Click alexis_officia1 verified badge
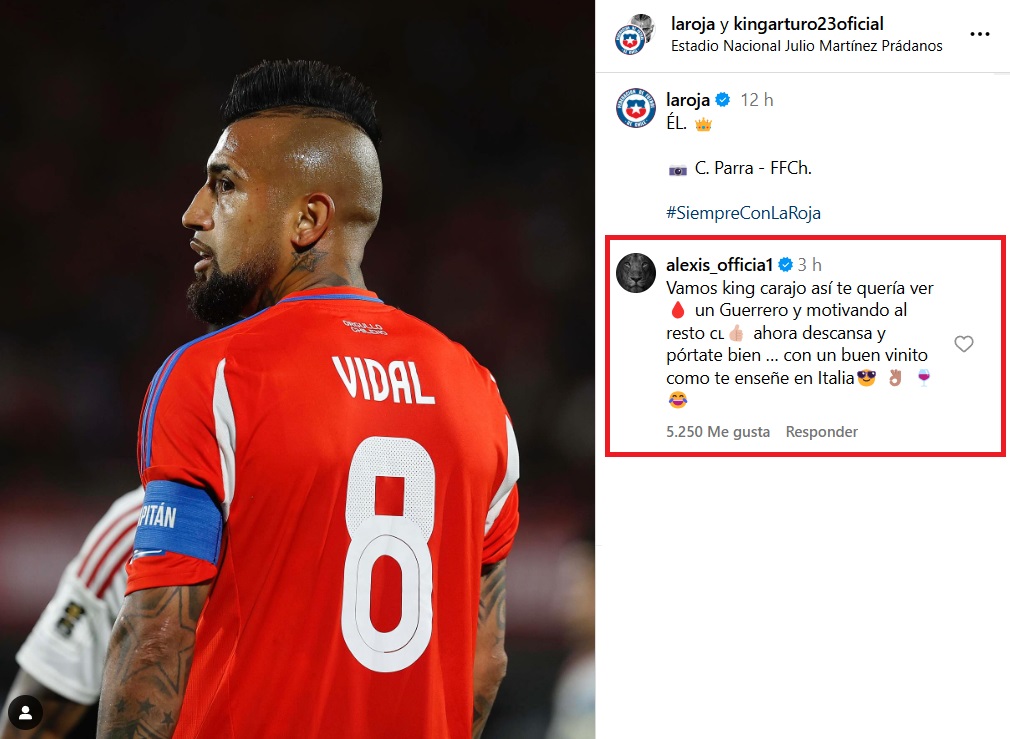Image resolution: width=1010 pixels, height=739 pixels. click(785, 265)
